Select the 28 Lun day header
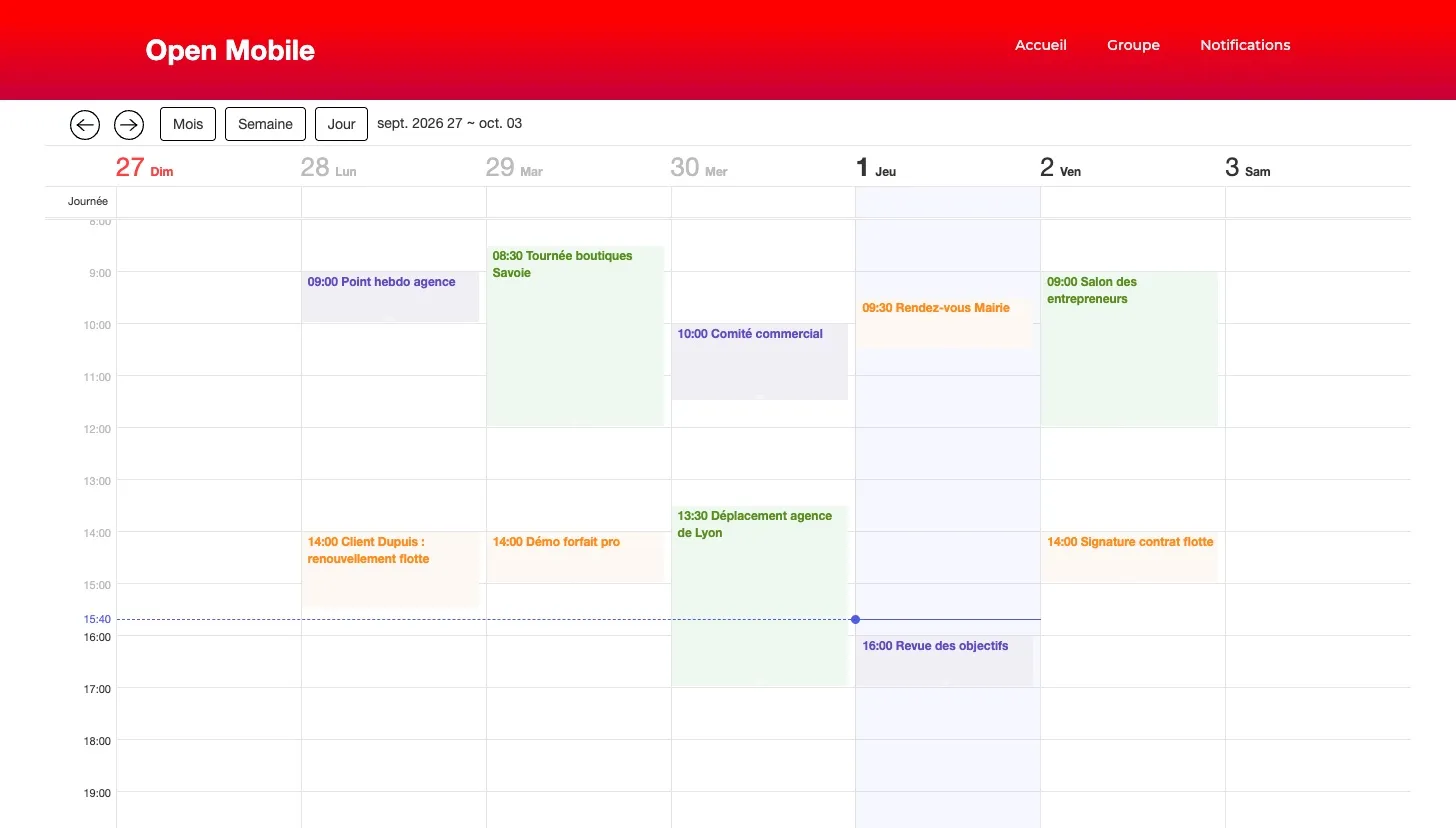The height and width of the screenshot is (828, 1456). click(328, 167)
